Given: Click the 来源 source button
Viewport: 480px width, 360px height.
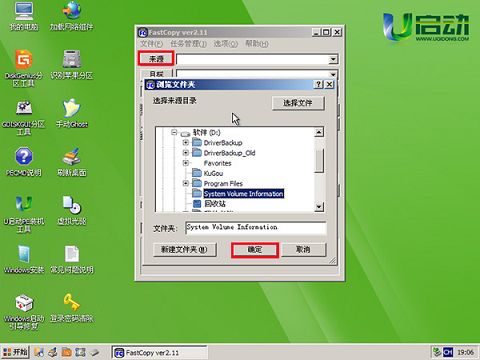Looking at the screenshot, I should [156, 59].
